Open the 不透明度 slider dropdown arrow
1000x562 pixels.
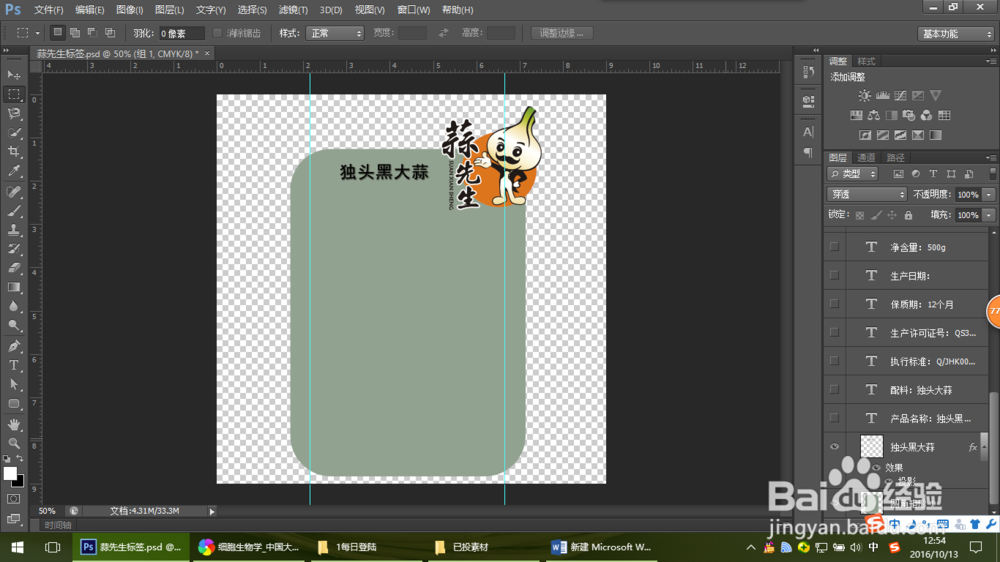[x=989, y=195]
